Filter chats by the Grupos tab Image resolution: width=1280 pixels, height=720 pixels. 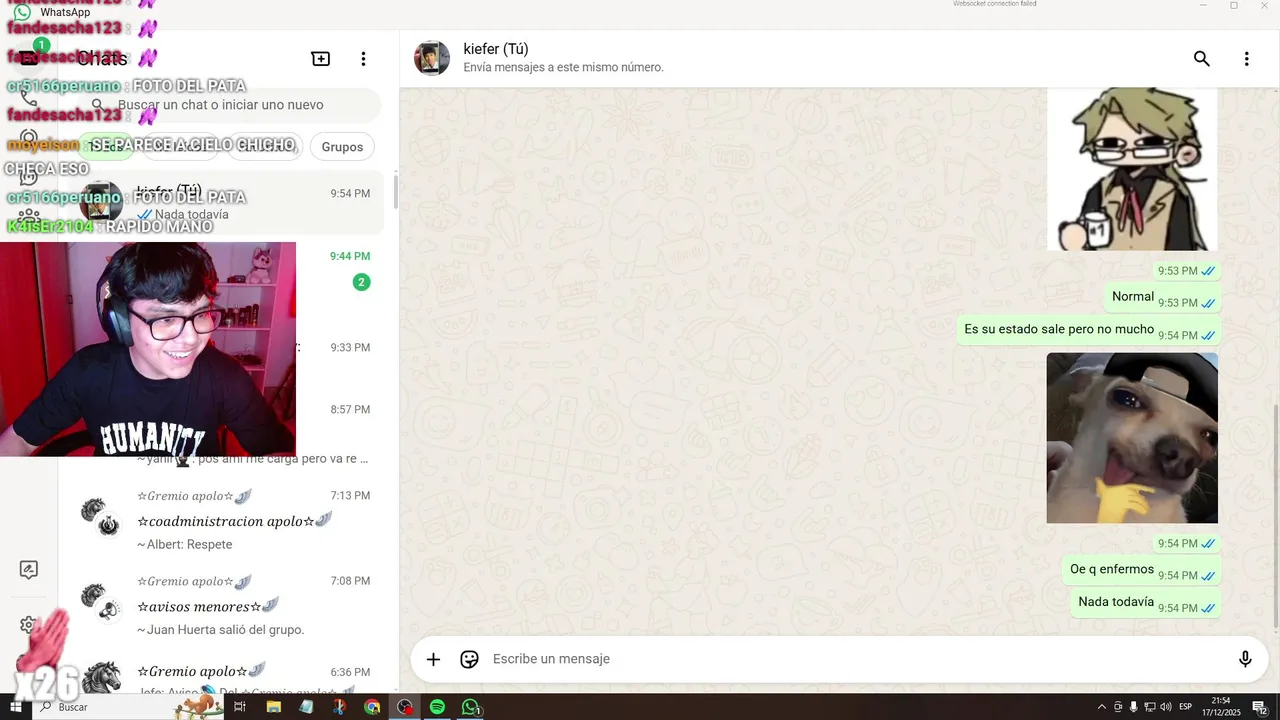pyautogui.click(x=342, y=147)
